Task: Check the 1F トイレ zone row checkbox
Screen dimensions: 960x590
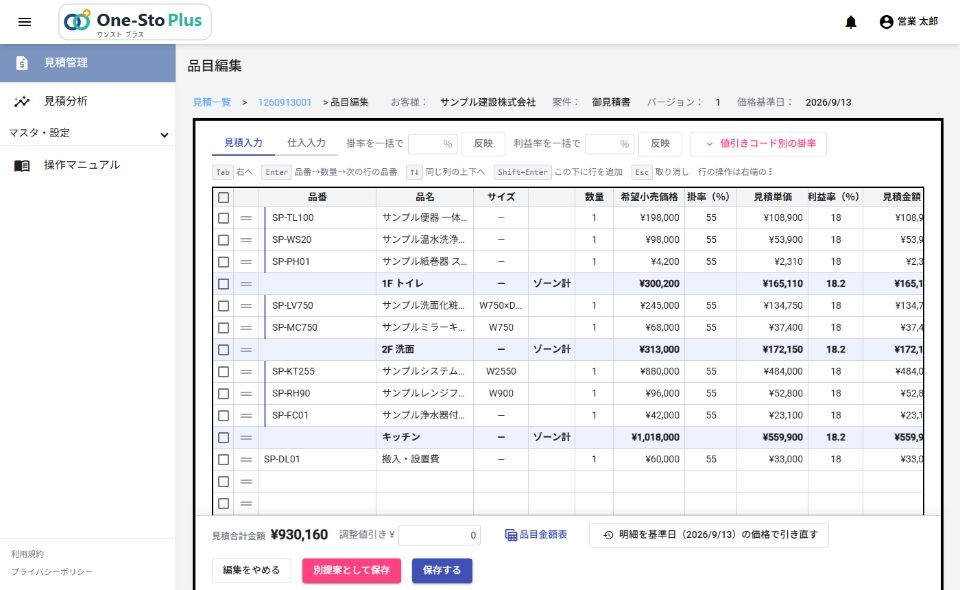Action: [223, 284]
